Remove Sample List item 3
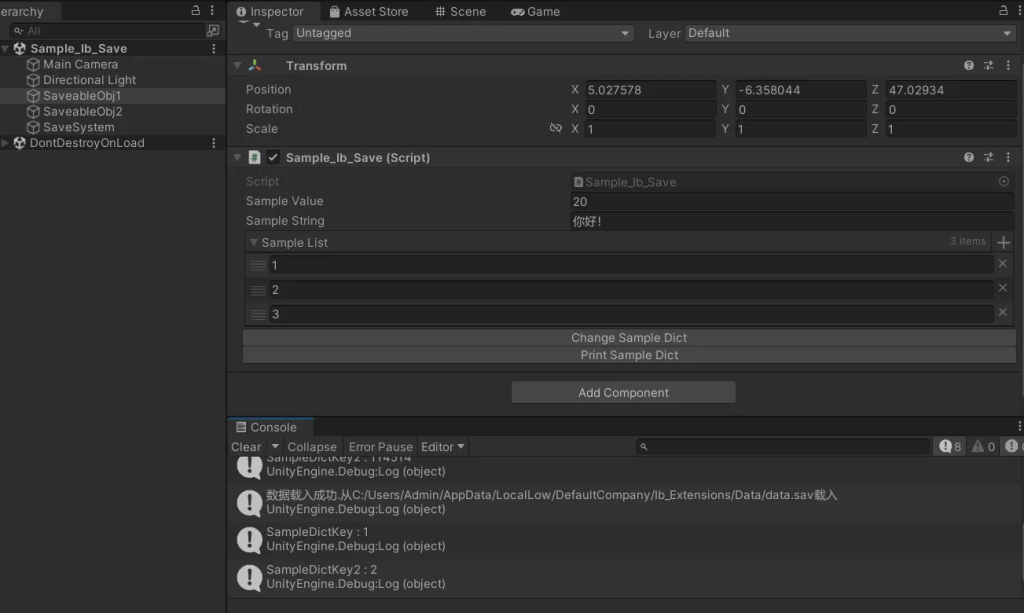 click(1002, 313)
